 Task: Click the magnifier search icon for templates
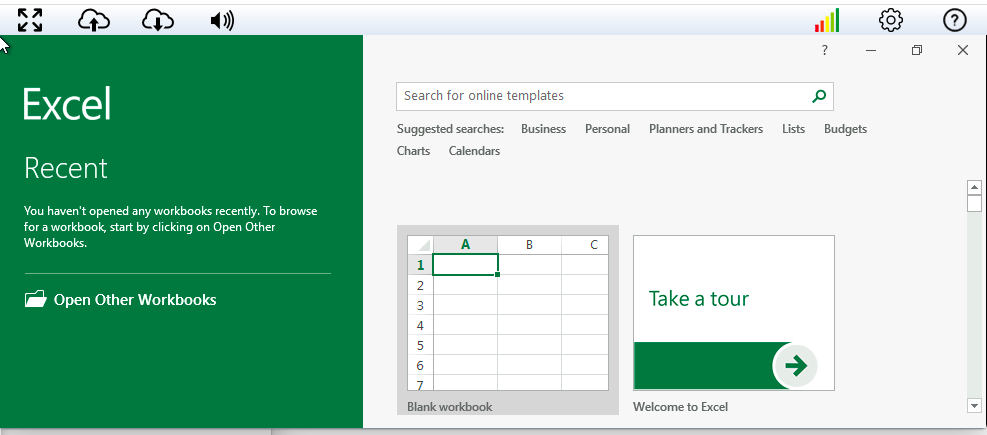[x=819, y=96]
